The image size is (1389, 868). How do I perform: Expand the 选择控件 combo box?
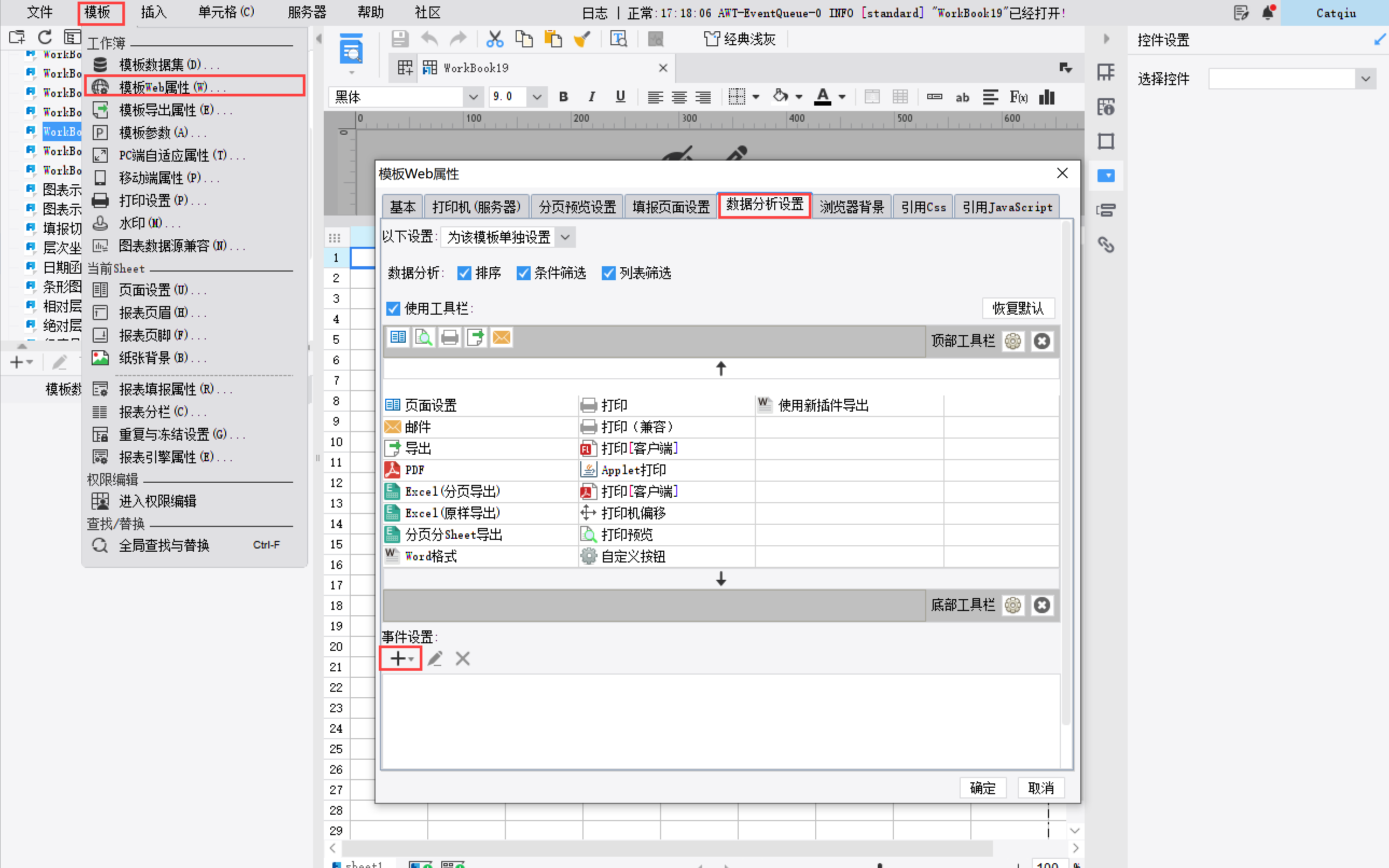[1365, 79]
